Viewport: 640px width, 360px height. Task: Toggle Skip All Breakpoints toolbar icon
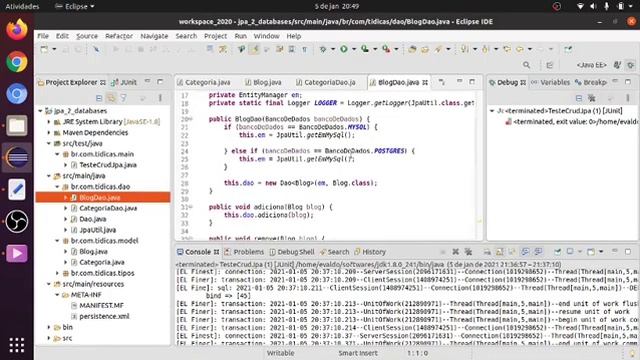pos(96,49)
